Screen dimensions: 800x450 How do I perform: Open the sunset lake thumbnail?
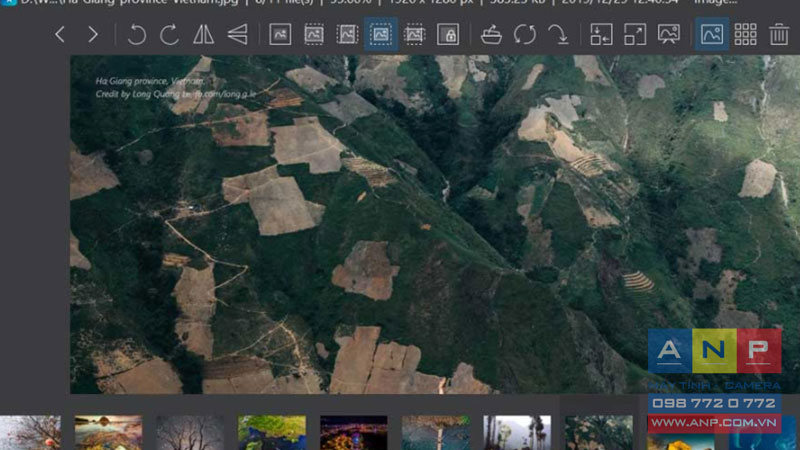(108, 433)
